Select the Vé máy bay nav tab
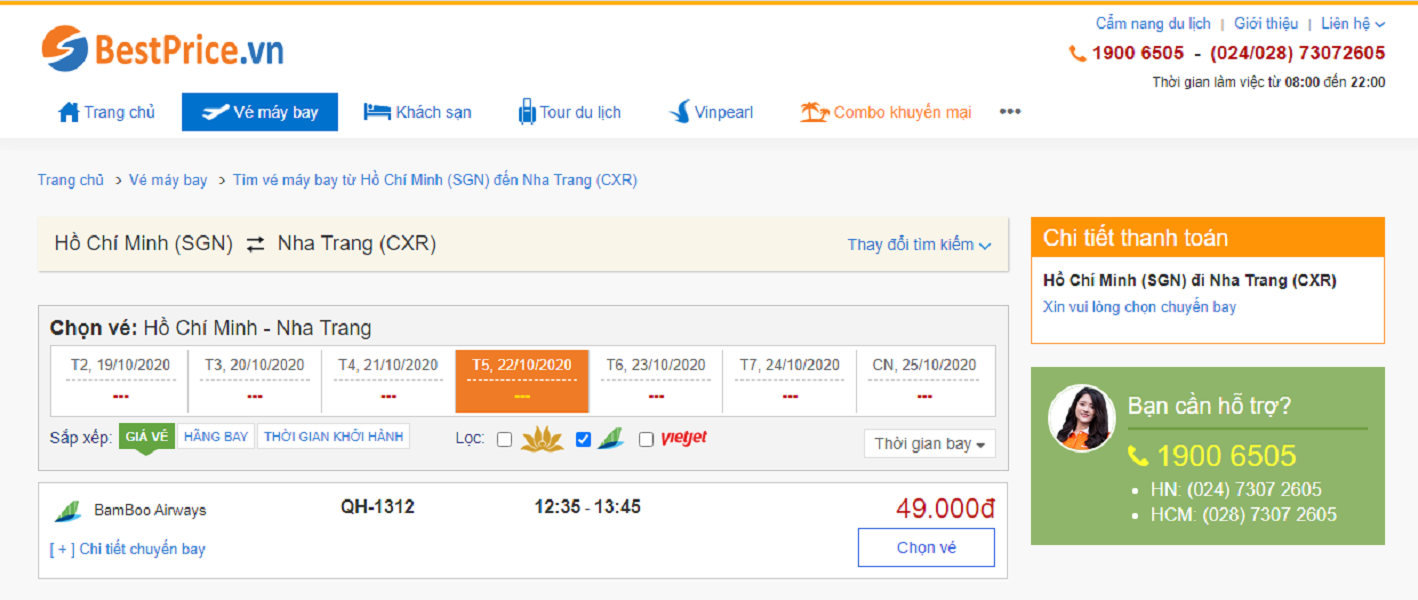1418x600 pixels. pos(260,112)
